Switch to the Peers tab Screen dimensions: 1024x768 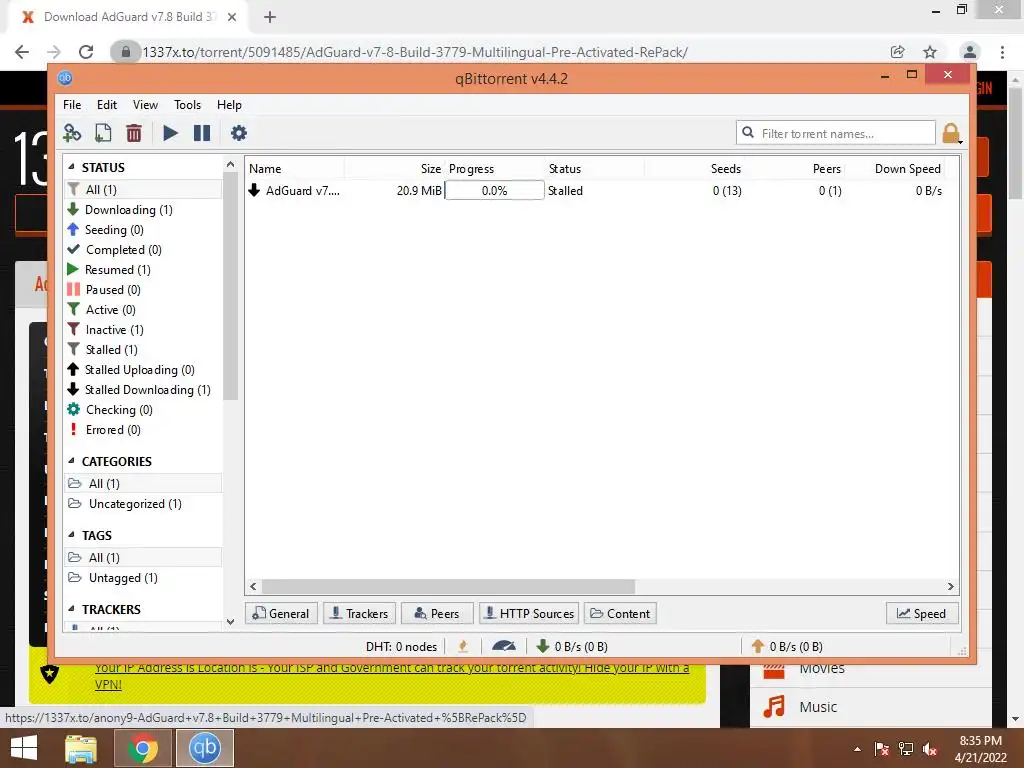[x=437, y=613]
